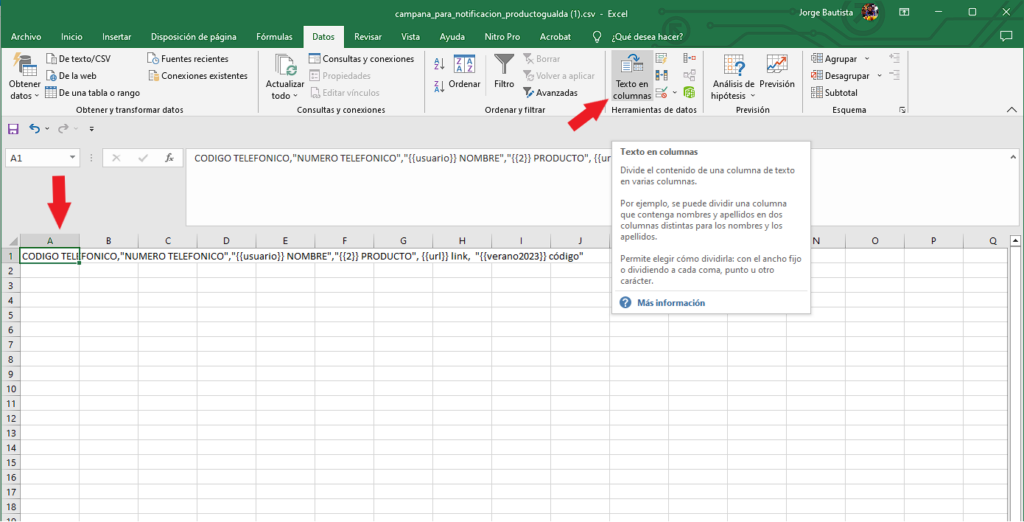Viewport: 1024px width, 522px height.
Task: Click the Avanzadas filter button
Action: (x=550, y=93)
